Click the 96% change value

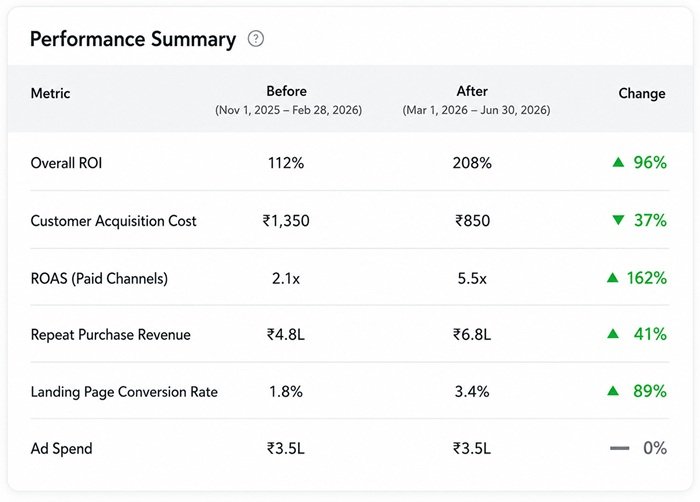coord(650,162)
